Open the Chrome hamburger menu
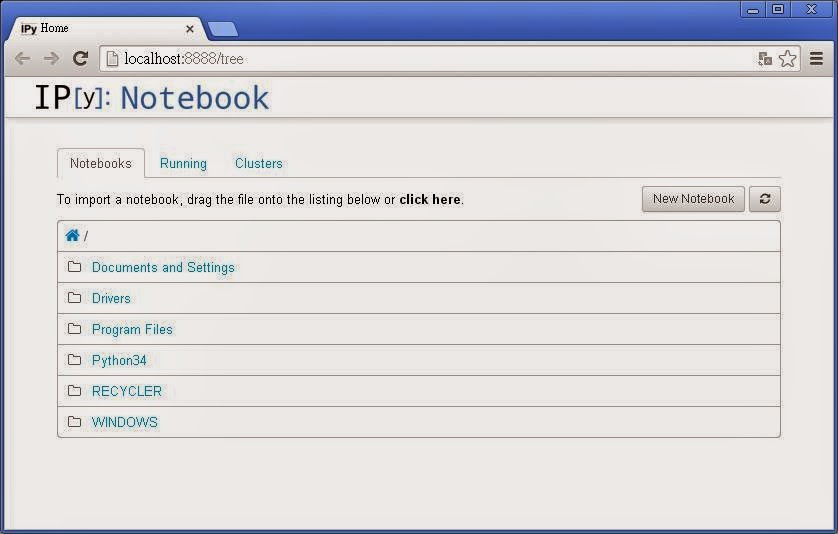Viewport: 838px width, 534px height. [x=816, y=58]
